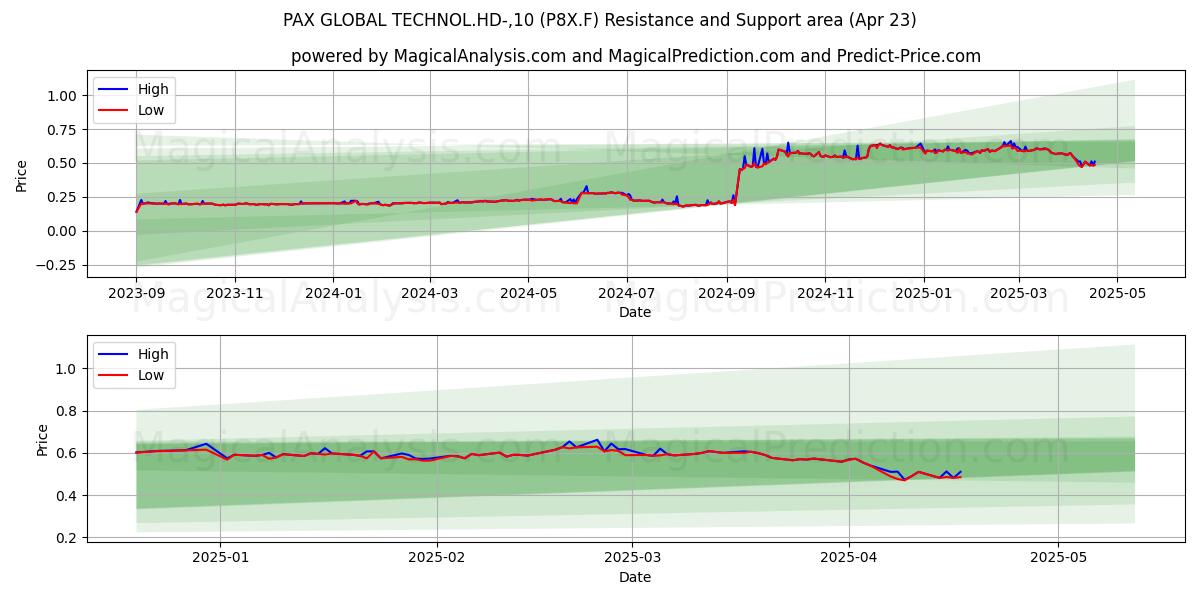Click the '0.00' price tick on top chart
1200x600 pixels.
pyautogui.click(x=62, y=232)
